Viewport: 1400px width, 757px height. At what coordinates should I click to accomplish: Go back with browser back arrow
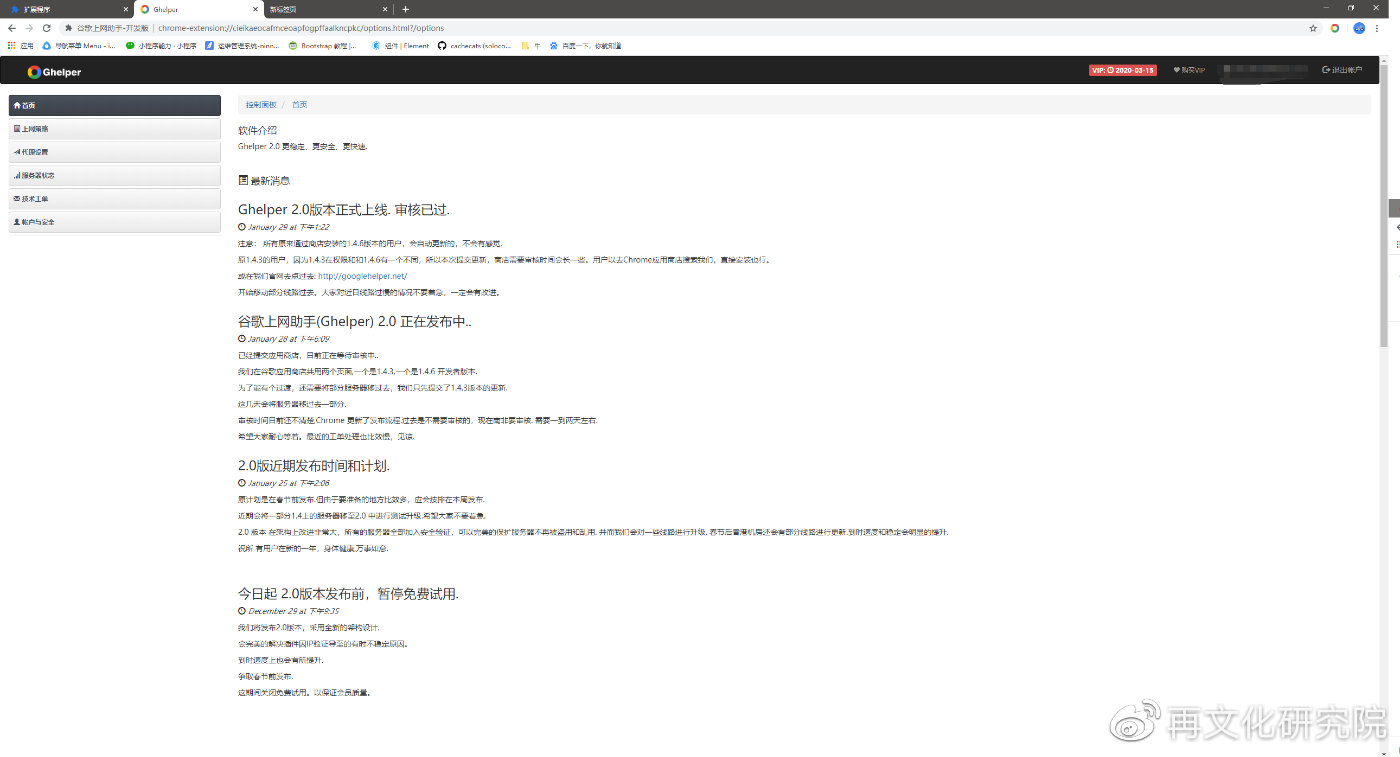[x=11, y=28]
